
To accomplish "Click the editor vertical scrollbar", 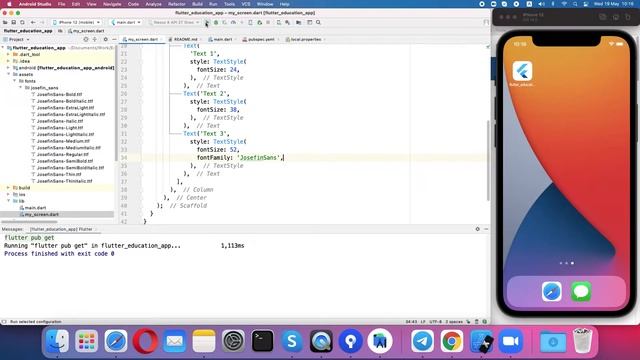I will point(488,160).
